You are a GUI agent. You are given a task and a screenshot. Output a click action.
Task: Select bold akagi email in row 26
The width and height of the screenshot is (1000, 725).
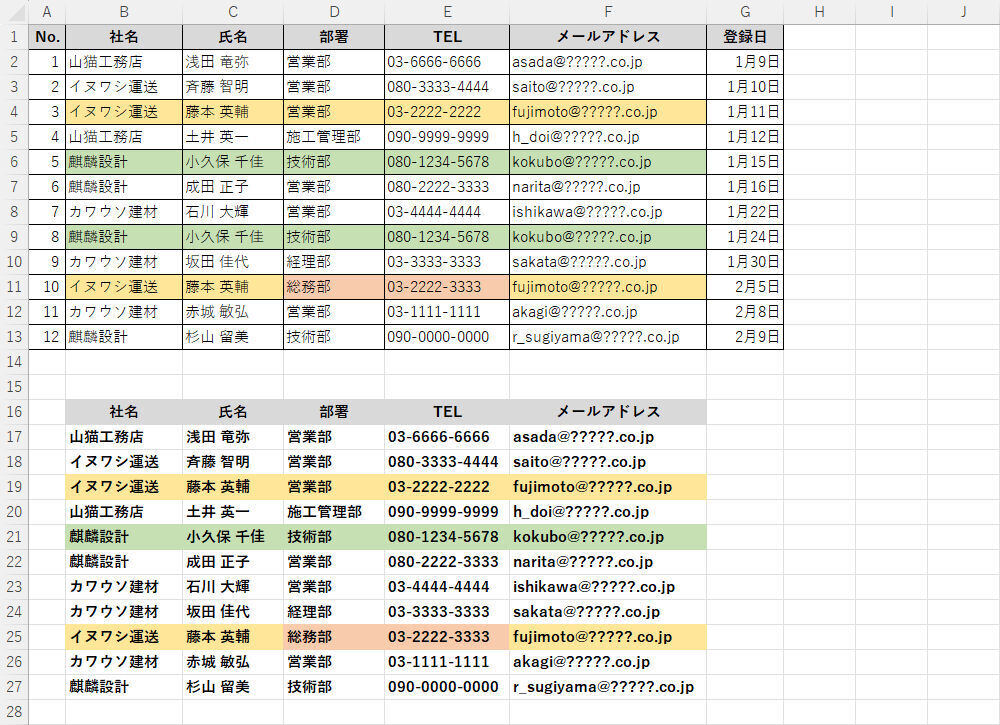pyautogui.click(x=608, y=662)
